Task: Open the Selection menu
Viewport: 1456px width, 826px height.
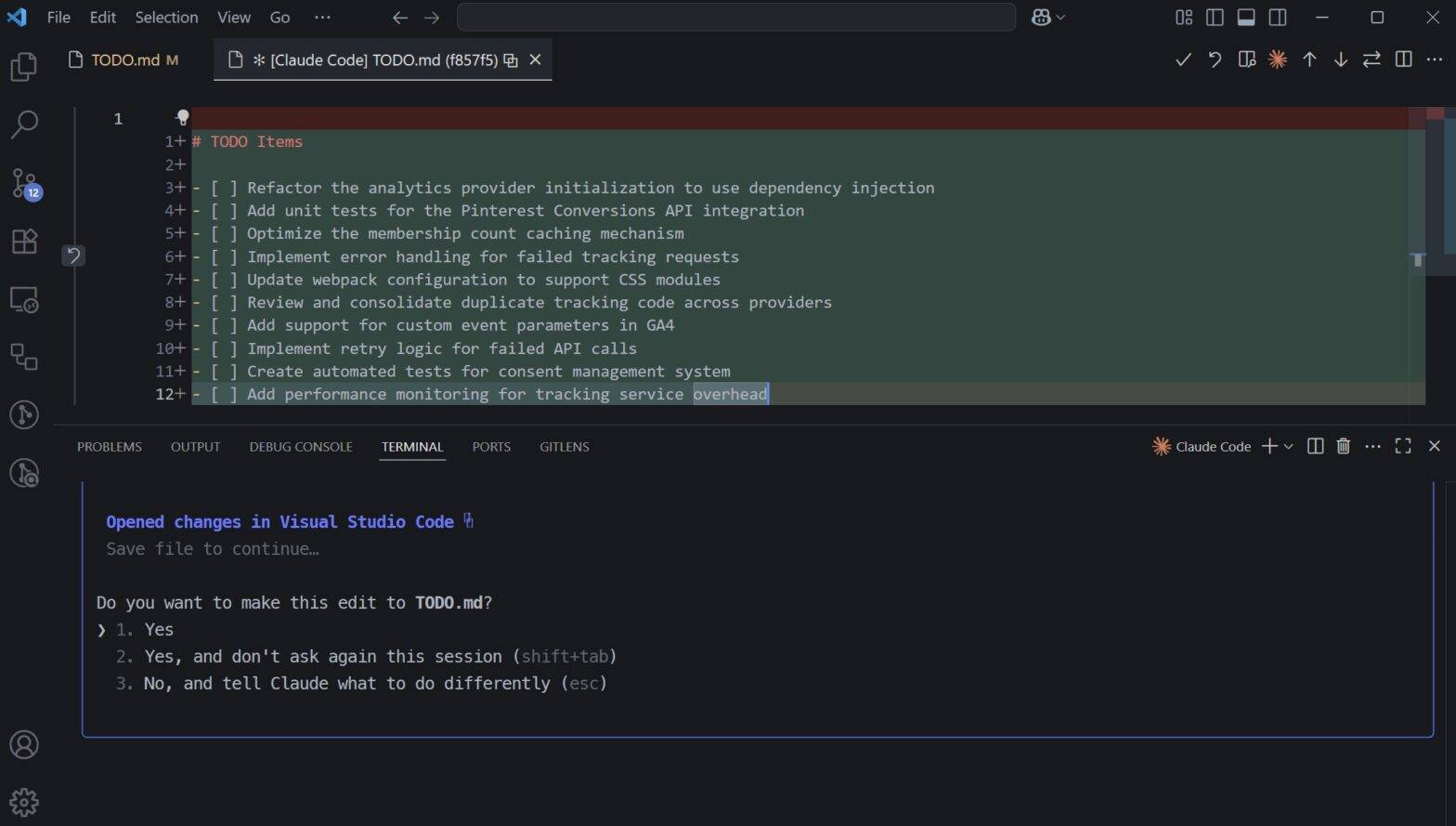Action: click(166, 18)
